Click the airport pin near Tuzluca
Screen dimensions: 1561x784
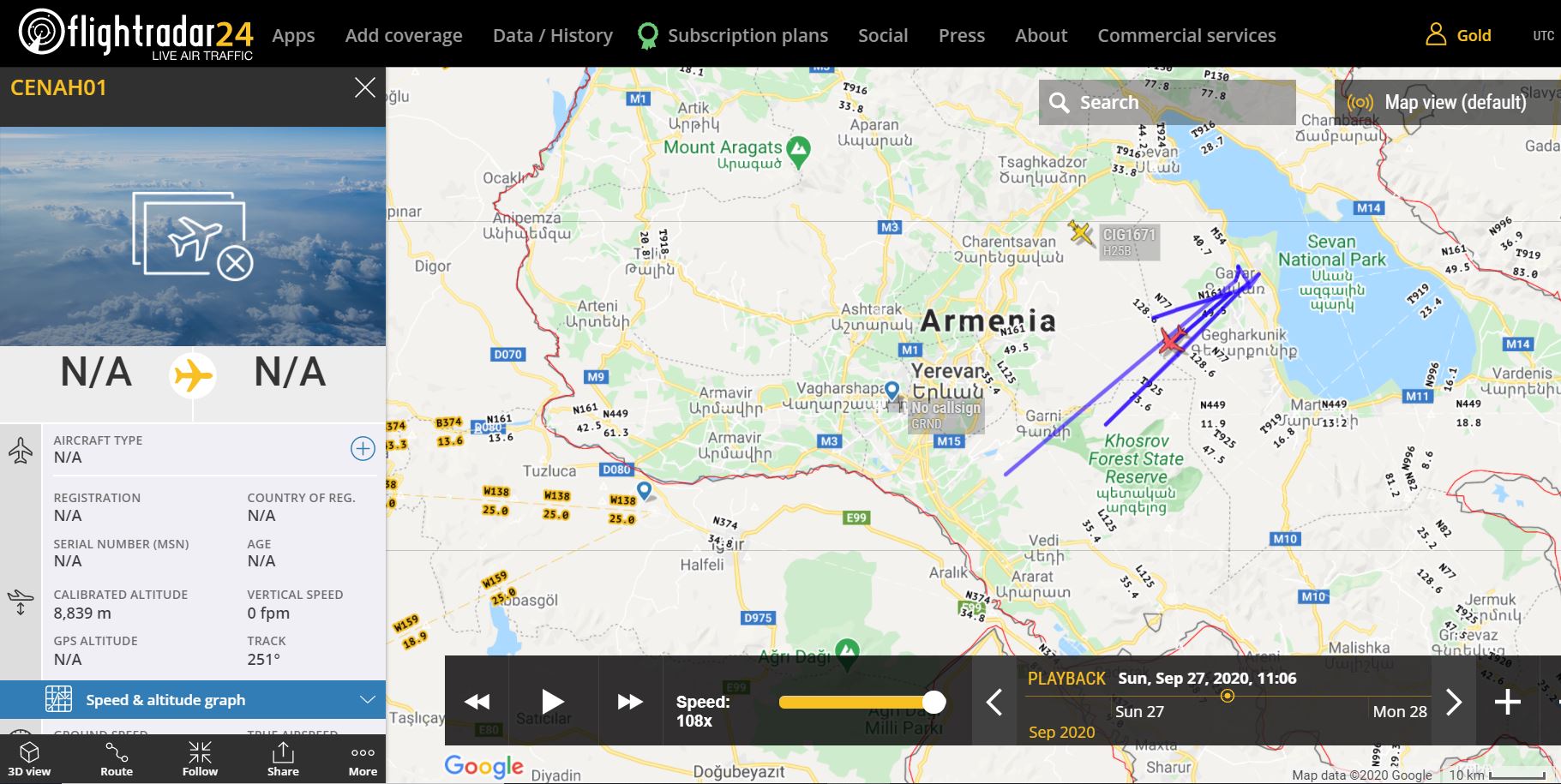click(x=644, y=492)
